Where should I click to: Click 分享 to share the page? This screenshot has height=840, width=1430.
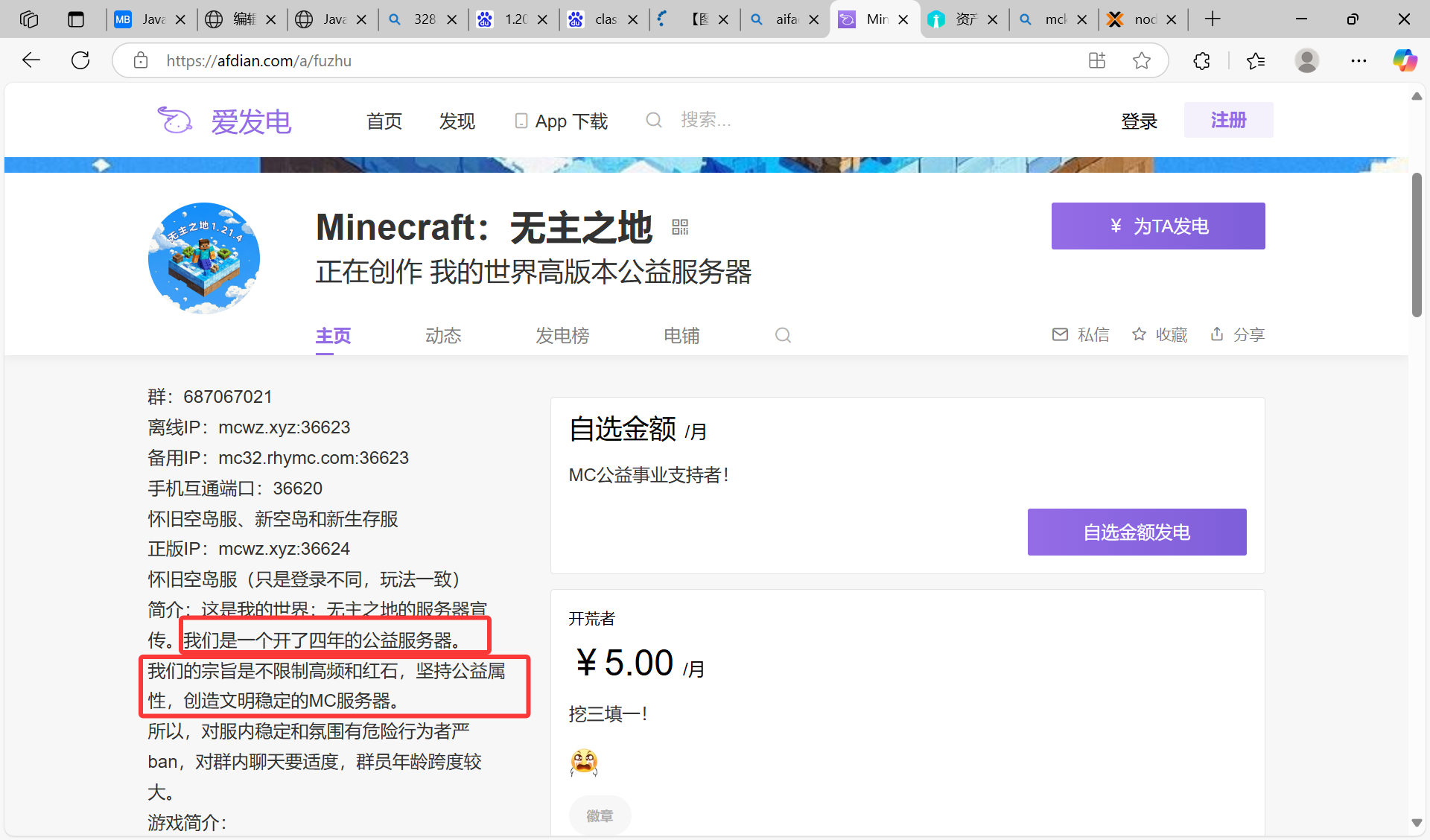[x=1238, y=334]
